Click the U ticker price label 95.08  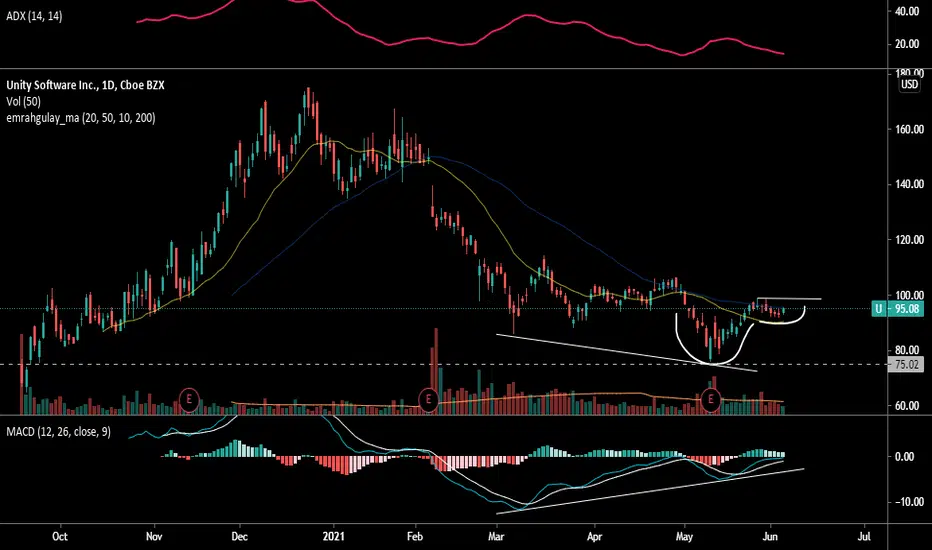point(898,309)
